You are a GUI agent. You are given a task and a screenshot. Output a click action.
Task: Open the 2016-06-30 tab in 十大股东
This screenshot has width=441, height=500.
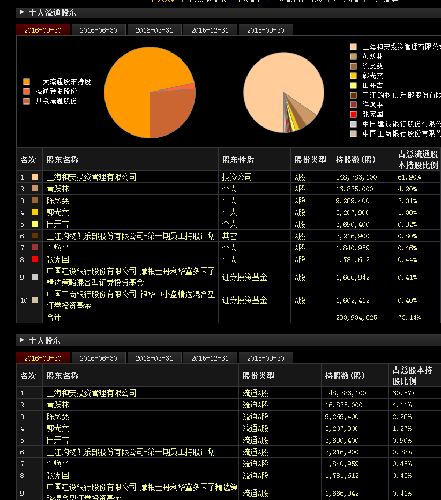(99, 358)
